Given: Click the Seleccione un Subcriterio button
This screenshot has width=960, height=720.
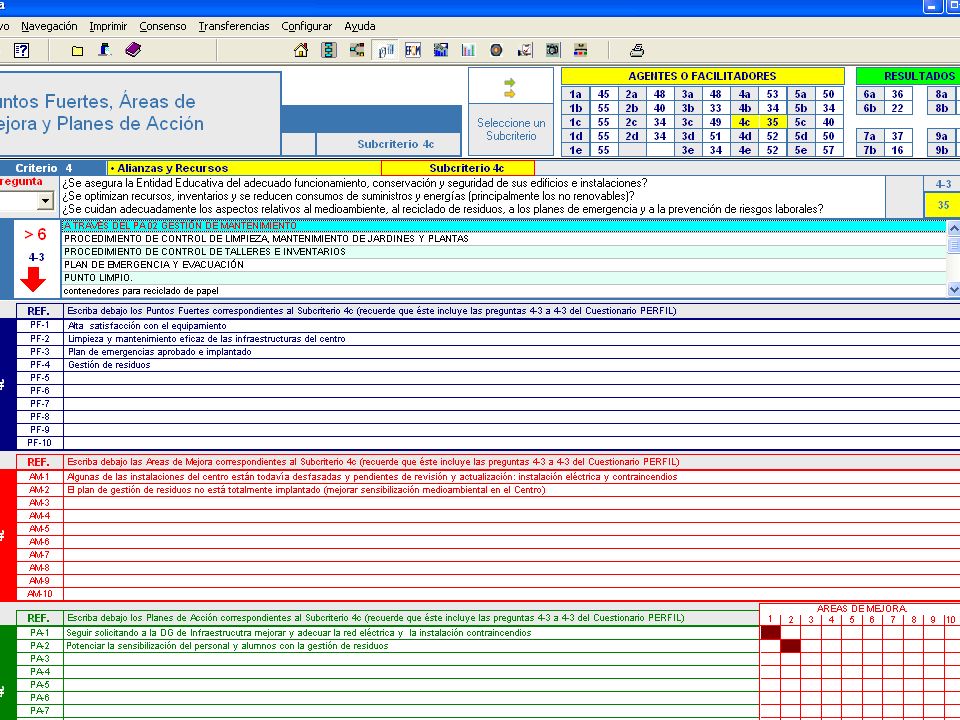Looking at the screenshot, I should click(511, 129).
